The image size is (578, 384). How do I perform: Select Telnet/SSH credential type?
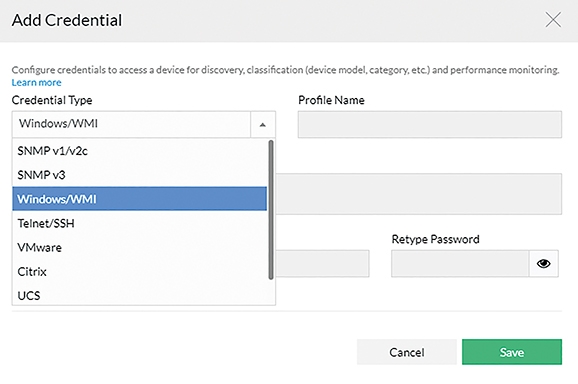139,223
